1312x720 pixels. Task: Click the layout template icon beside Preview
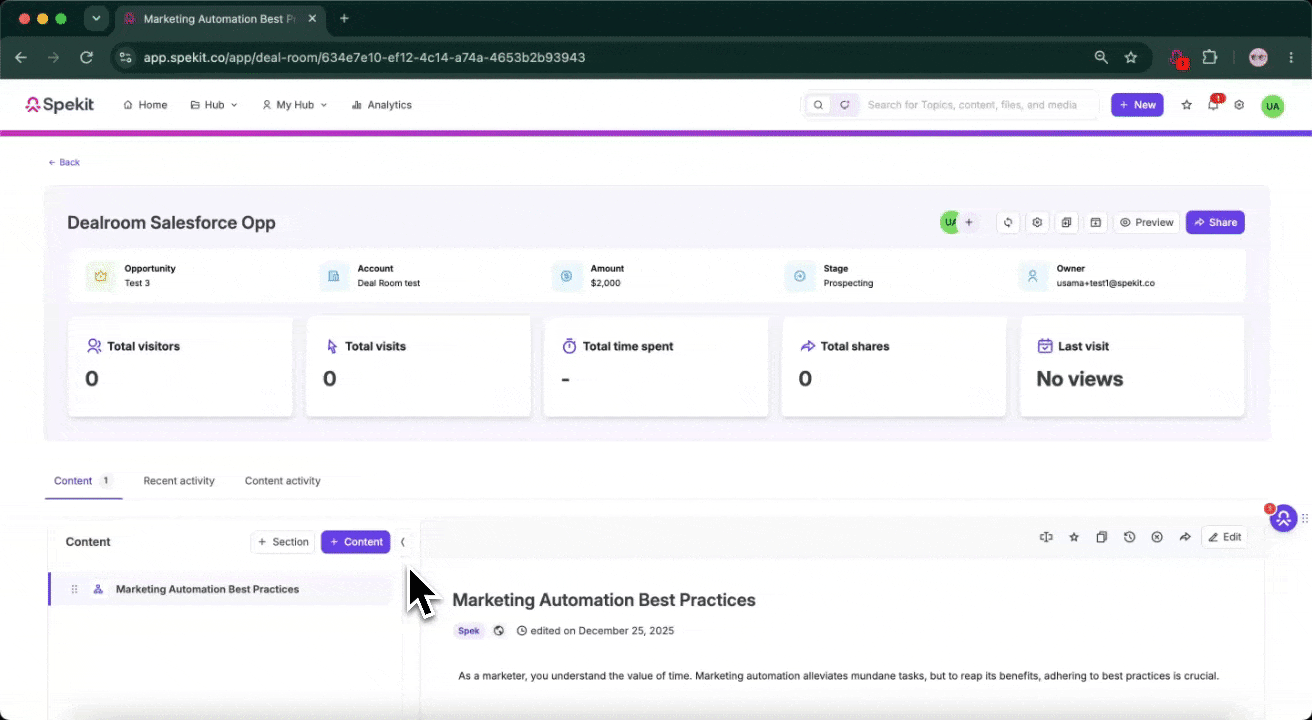(x=1096, y=223)
